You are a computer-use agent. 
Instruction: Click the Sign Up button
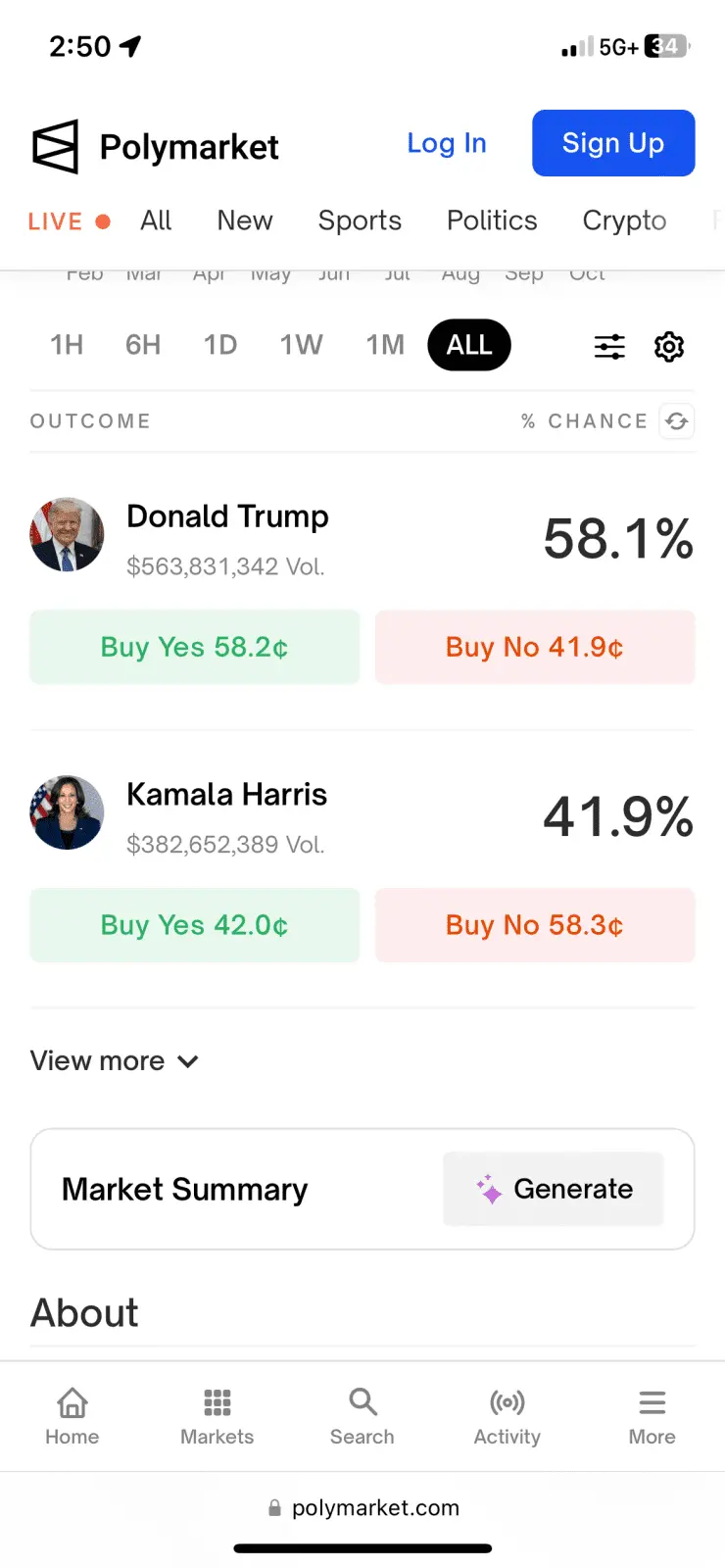[x=613, y=143]
